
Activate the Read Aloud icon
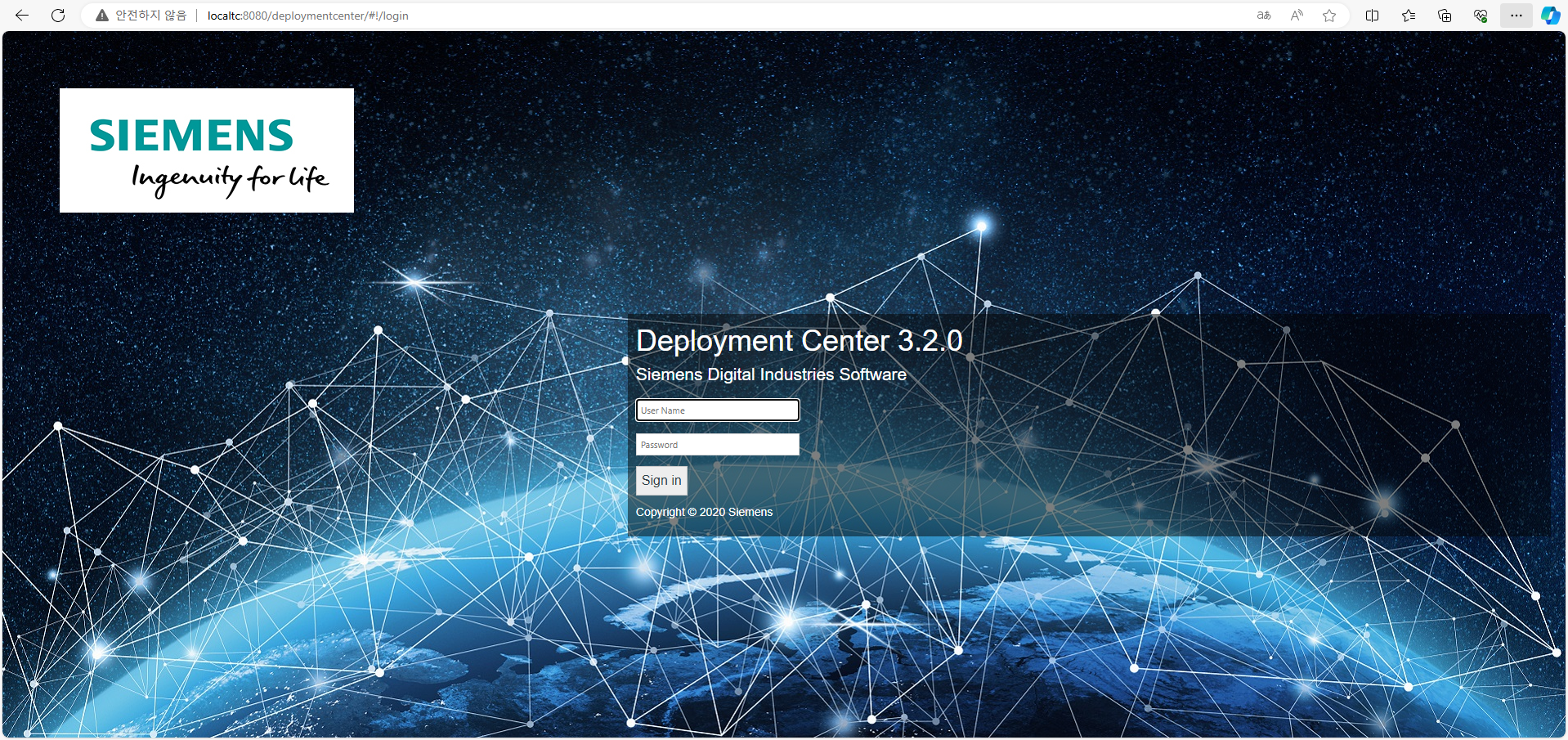point(1297,16)
